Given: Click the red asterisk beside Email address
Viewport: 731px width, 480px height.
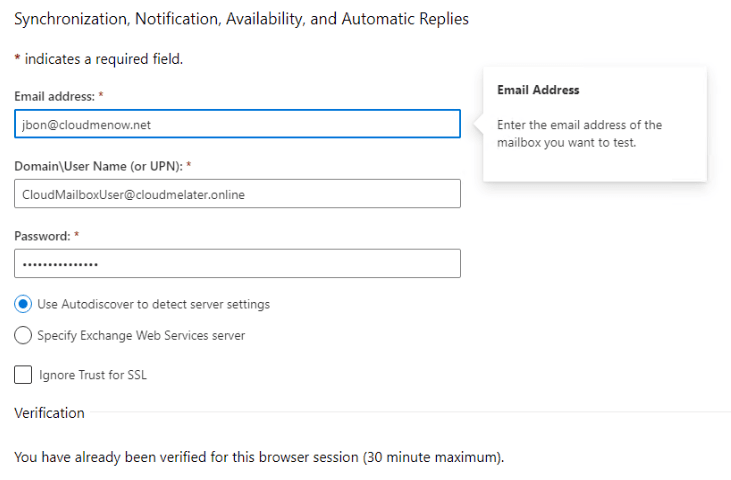Looking at the screenshot, I should tap(101, 96).
